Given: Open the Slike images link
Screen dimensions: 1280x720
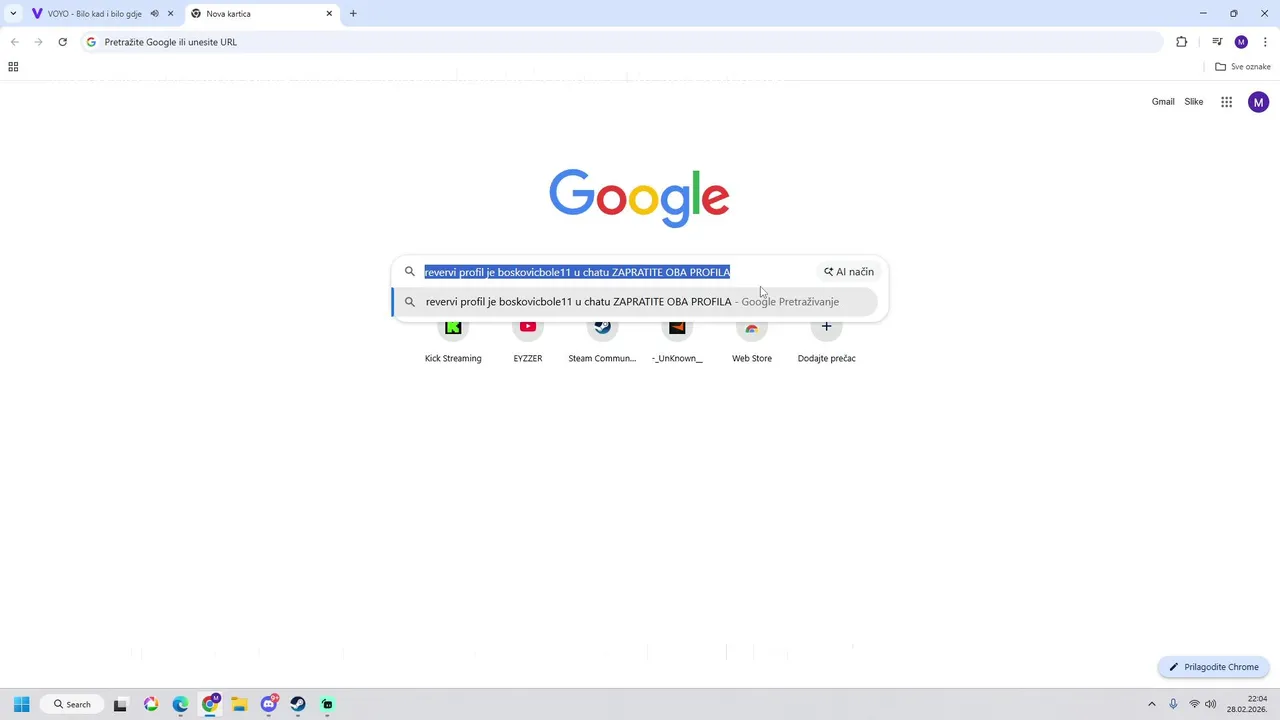Looking at the screenshot, I should click(1194, 102).
